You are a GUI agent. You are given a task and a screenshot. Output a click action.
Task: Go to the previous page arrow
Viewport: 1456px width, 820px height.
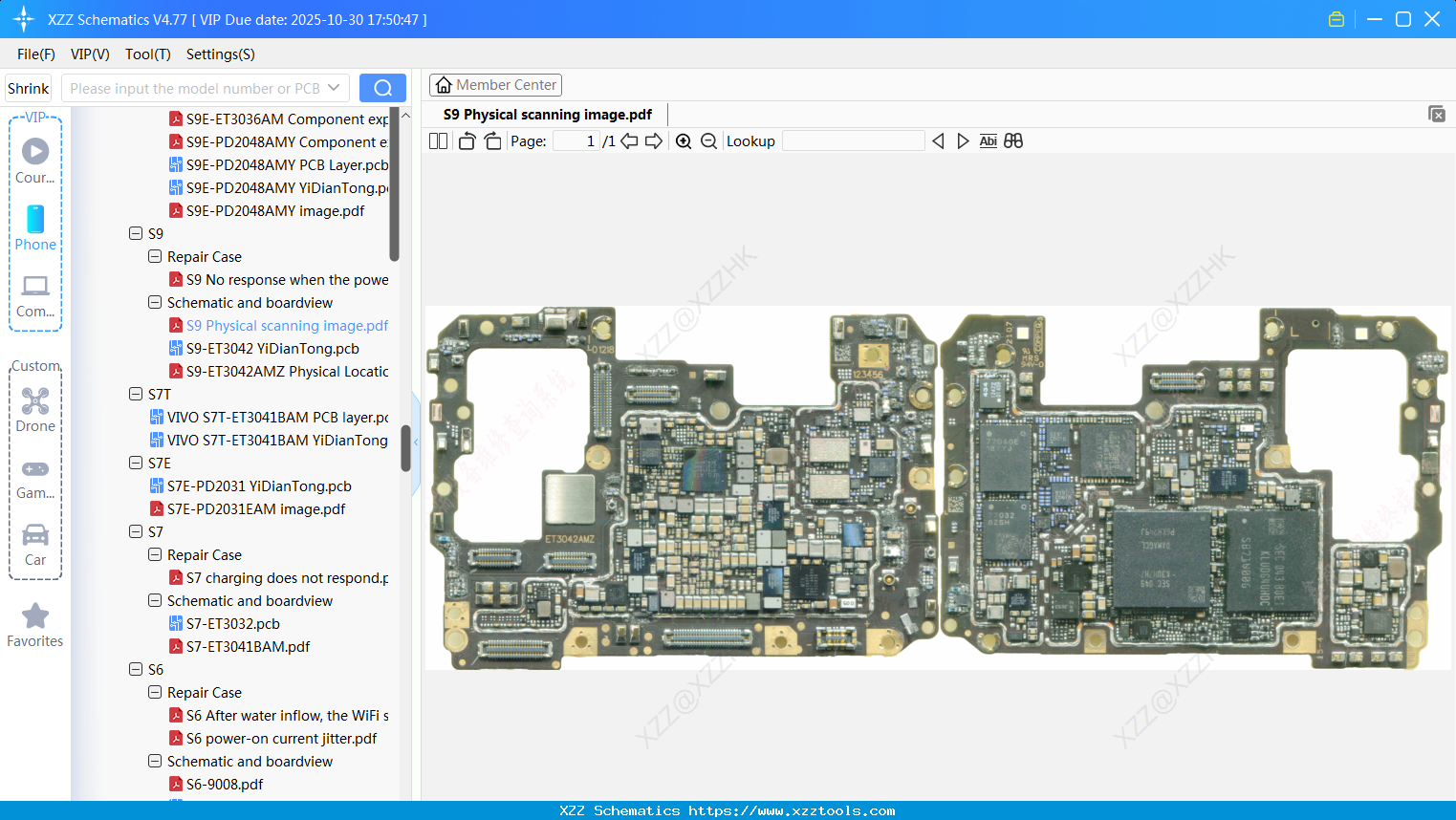pos(629,141)
